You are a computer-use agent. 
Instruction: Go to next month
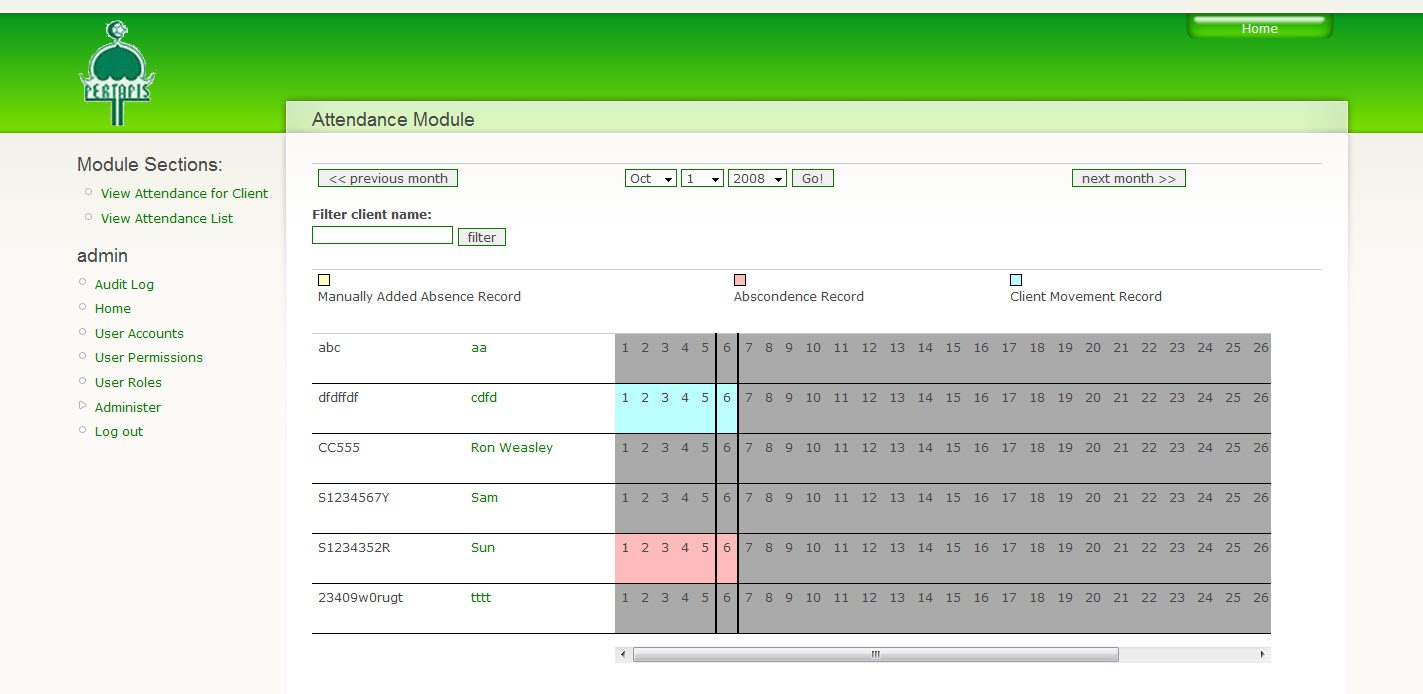(1128, 178)
